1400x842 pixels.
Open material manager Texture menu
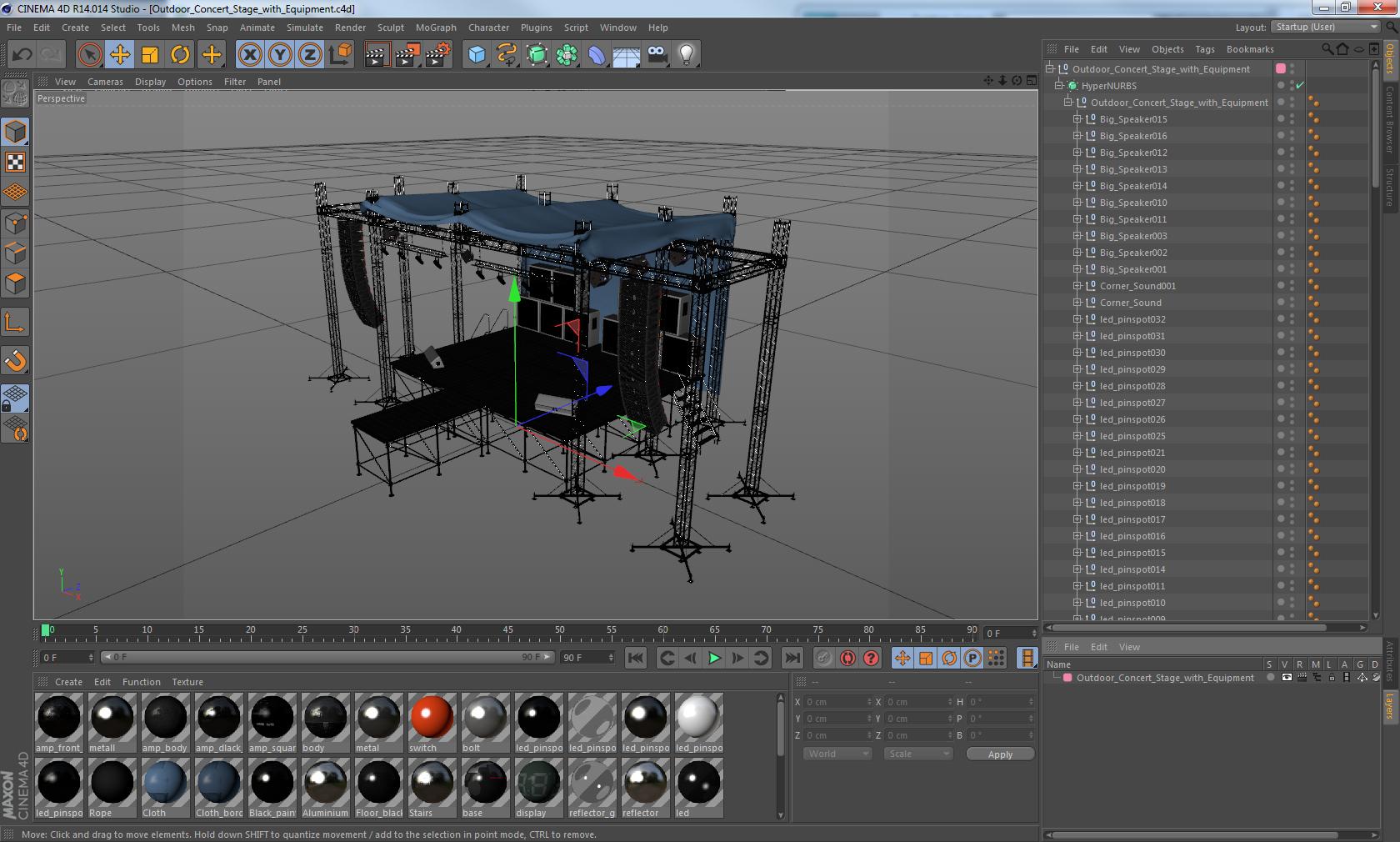[187, 682]
